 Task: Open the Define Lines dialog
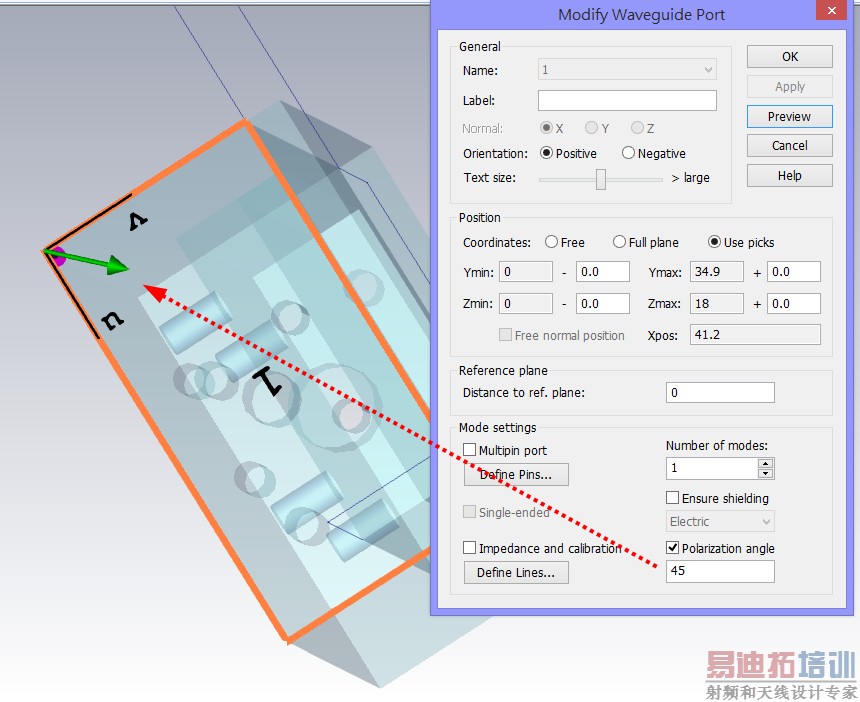click(x=516, y=573)
